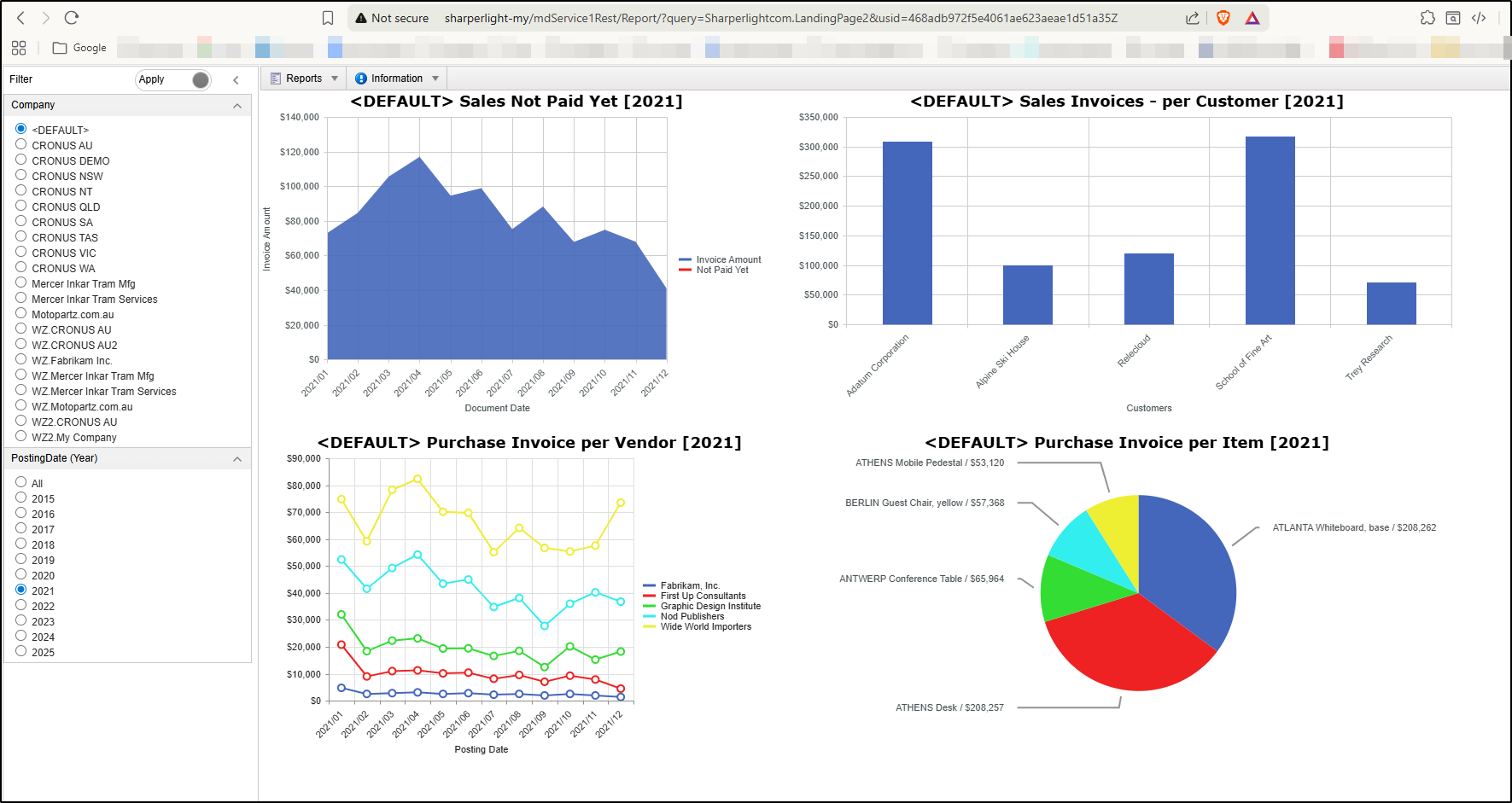Collapse the Company filter section
This screenshot has width=1512, height=803.
click(237, 106)
